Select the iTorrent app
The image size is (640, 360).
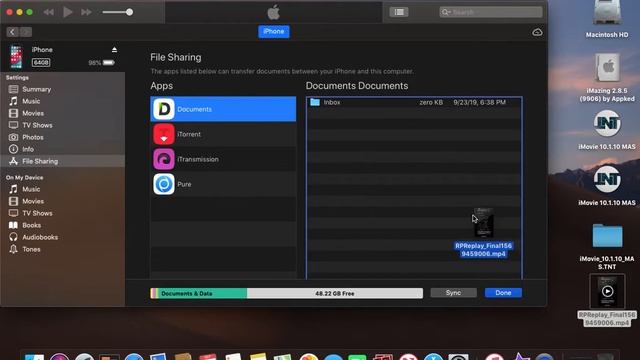pos(223,134)
